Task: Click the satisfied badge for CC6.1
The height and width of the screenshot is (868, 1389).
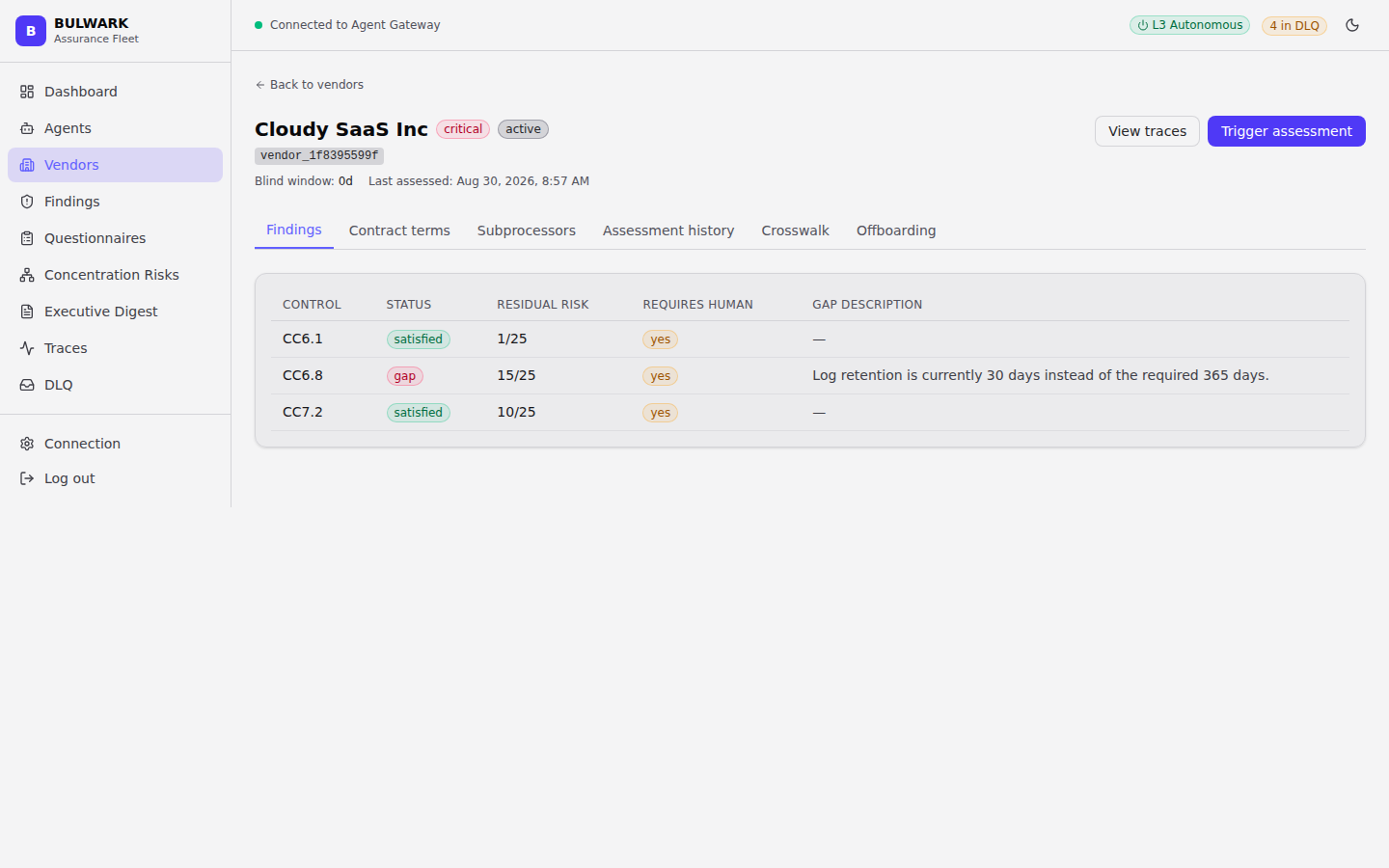Action: (x=419, y=339)
